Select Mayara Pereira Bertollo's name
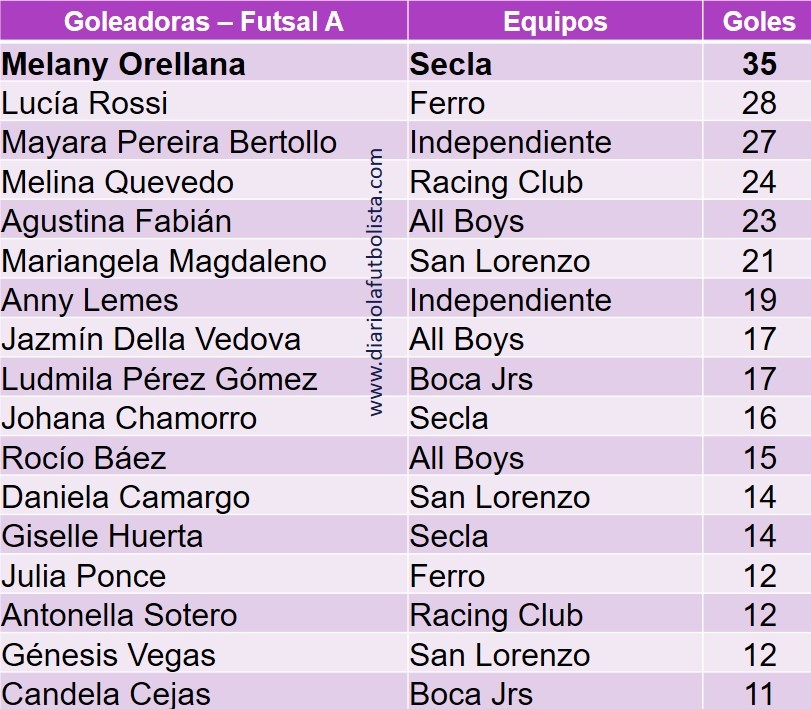 click(x=169, y=142)
